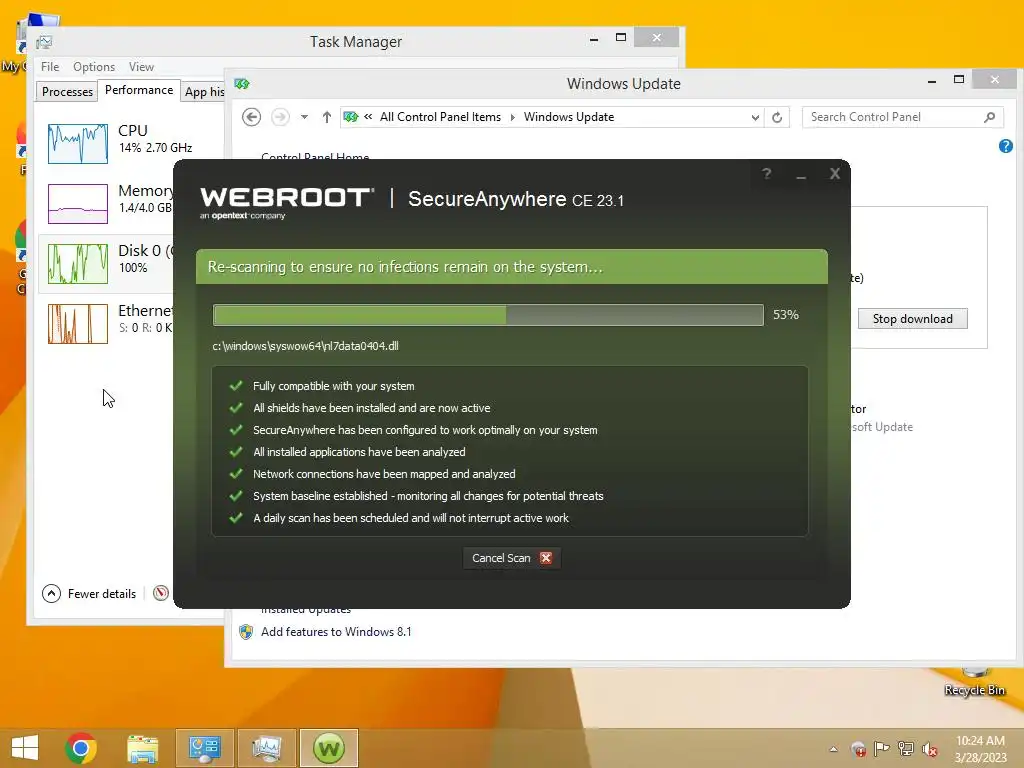Click the taskbar clock showing 10:24 AM
Screen dimensions: 1024x768
tap(980, 749)
